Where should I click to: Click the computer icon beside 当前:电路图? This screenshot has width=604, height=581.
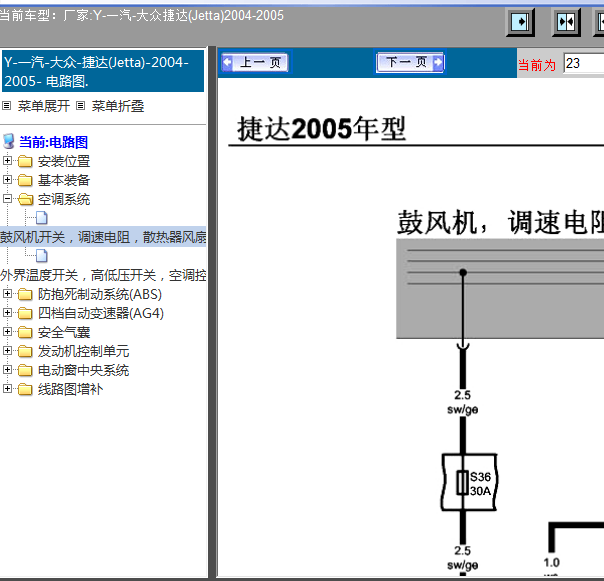click(8, 141)
